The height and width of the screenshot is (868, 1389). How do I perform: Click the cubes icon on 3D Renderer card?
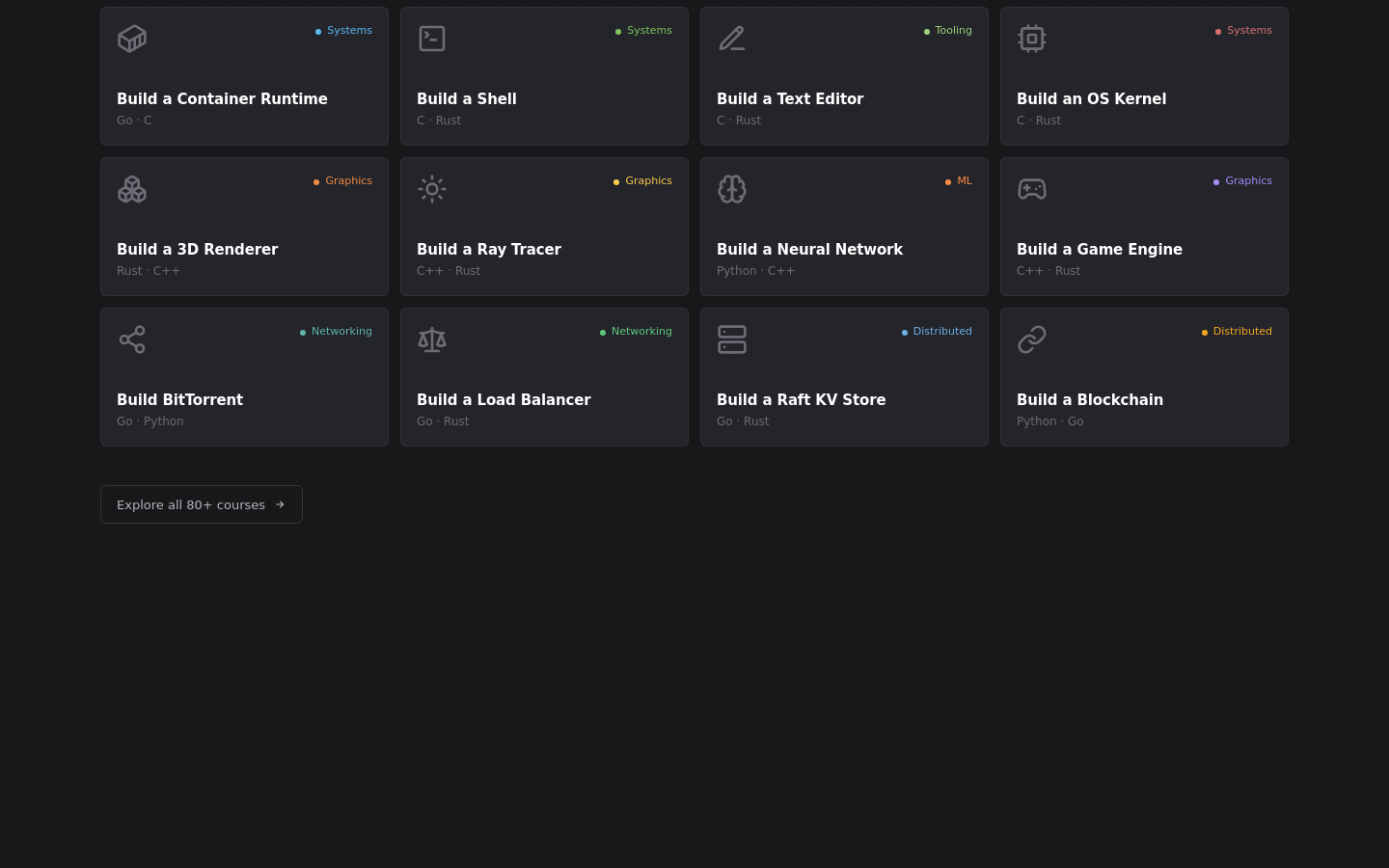[132, 189]
